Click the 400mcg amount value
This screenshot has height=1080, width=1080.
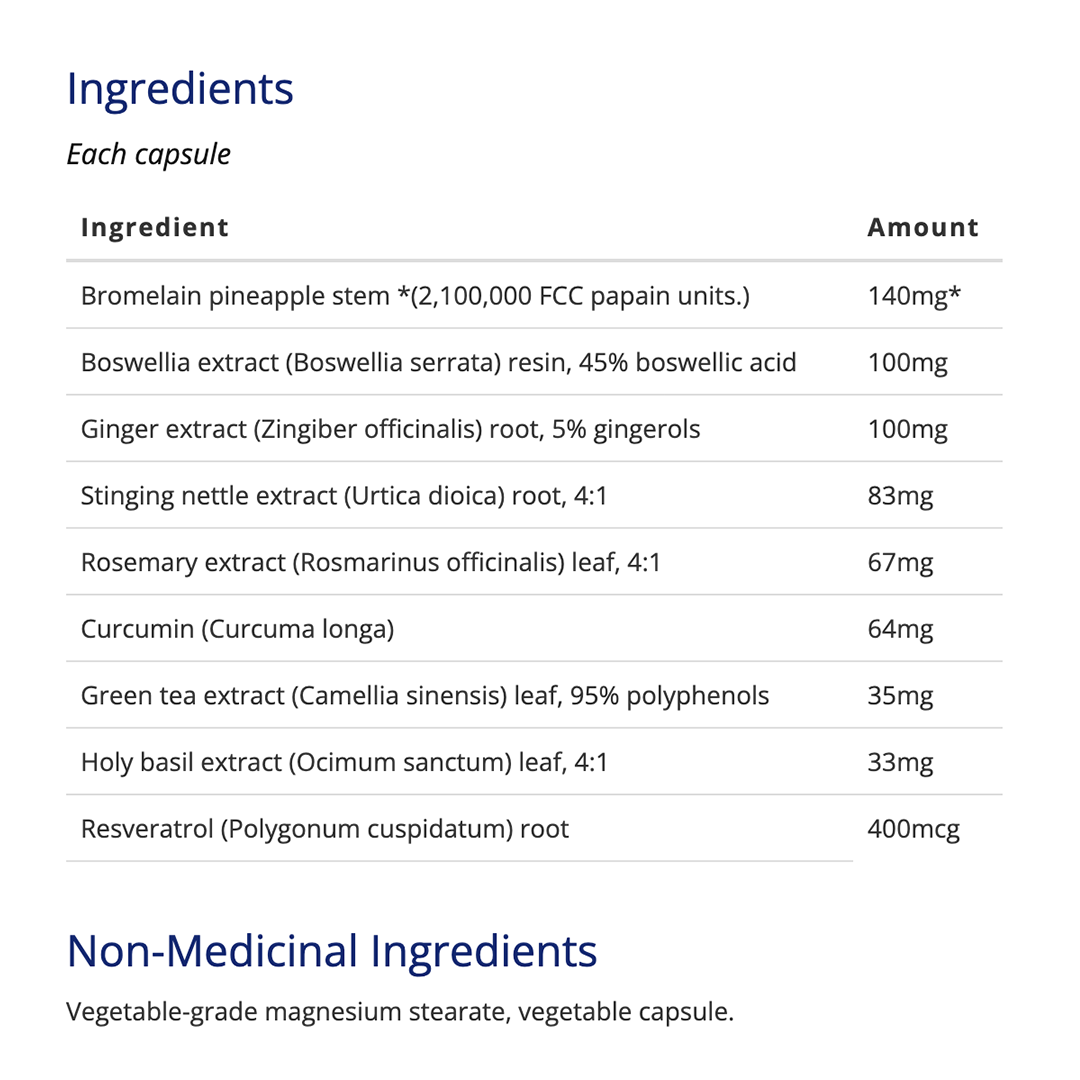click(913, 829)
